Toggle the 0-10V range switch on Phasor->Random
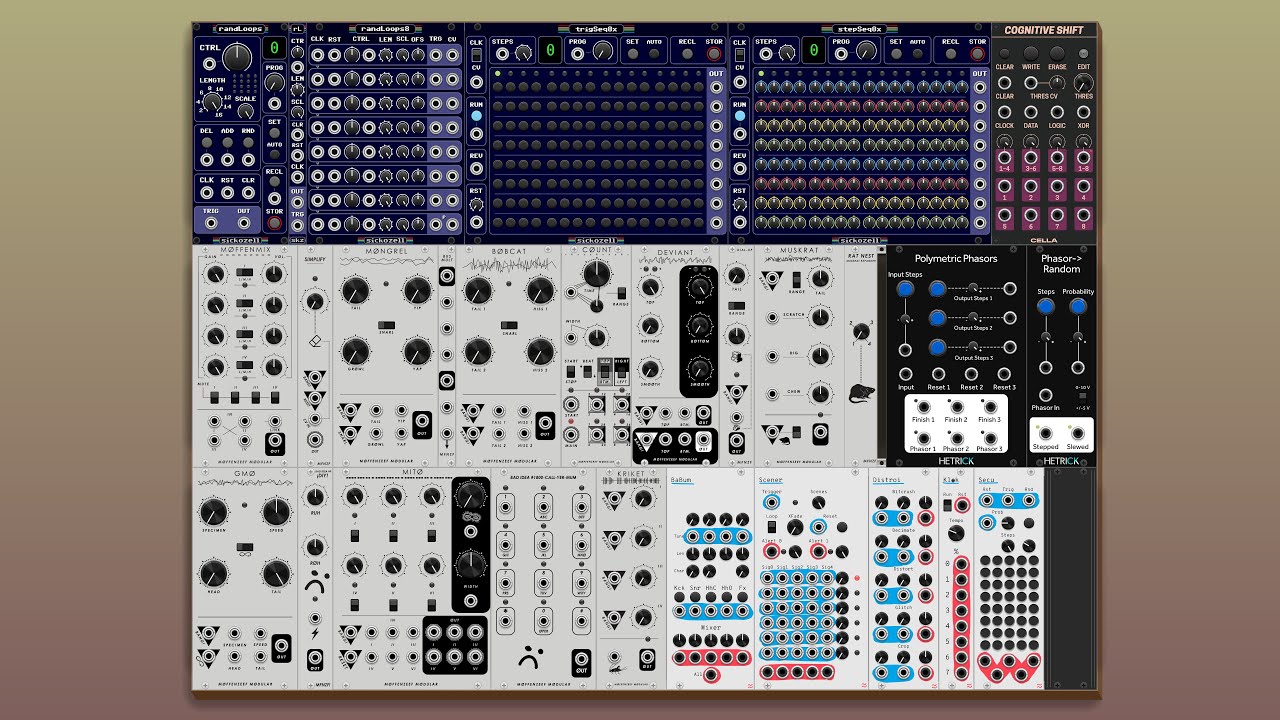The width and height of the screenshot is (1280, 720). [x=1082, y=397]
